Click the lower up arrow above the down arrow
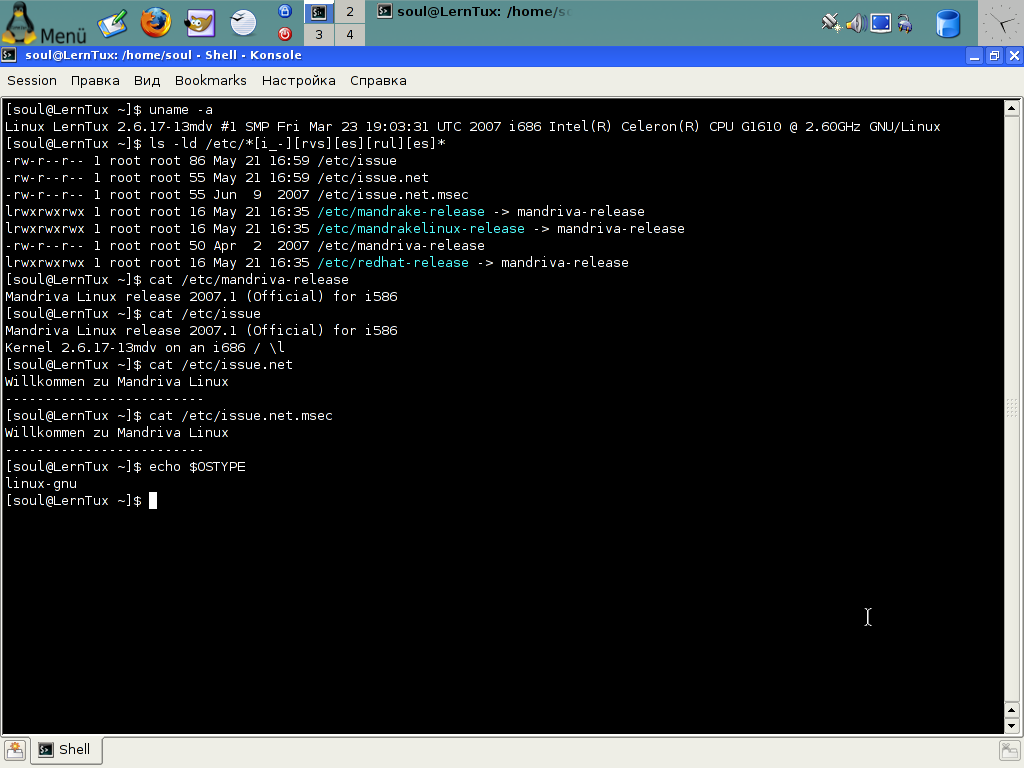This screenshot has height=768, width=1024. [1012, 710]
